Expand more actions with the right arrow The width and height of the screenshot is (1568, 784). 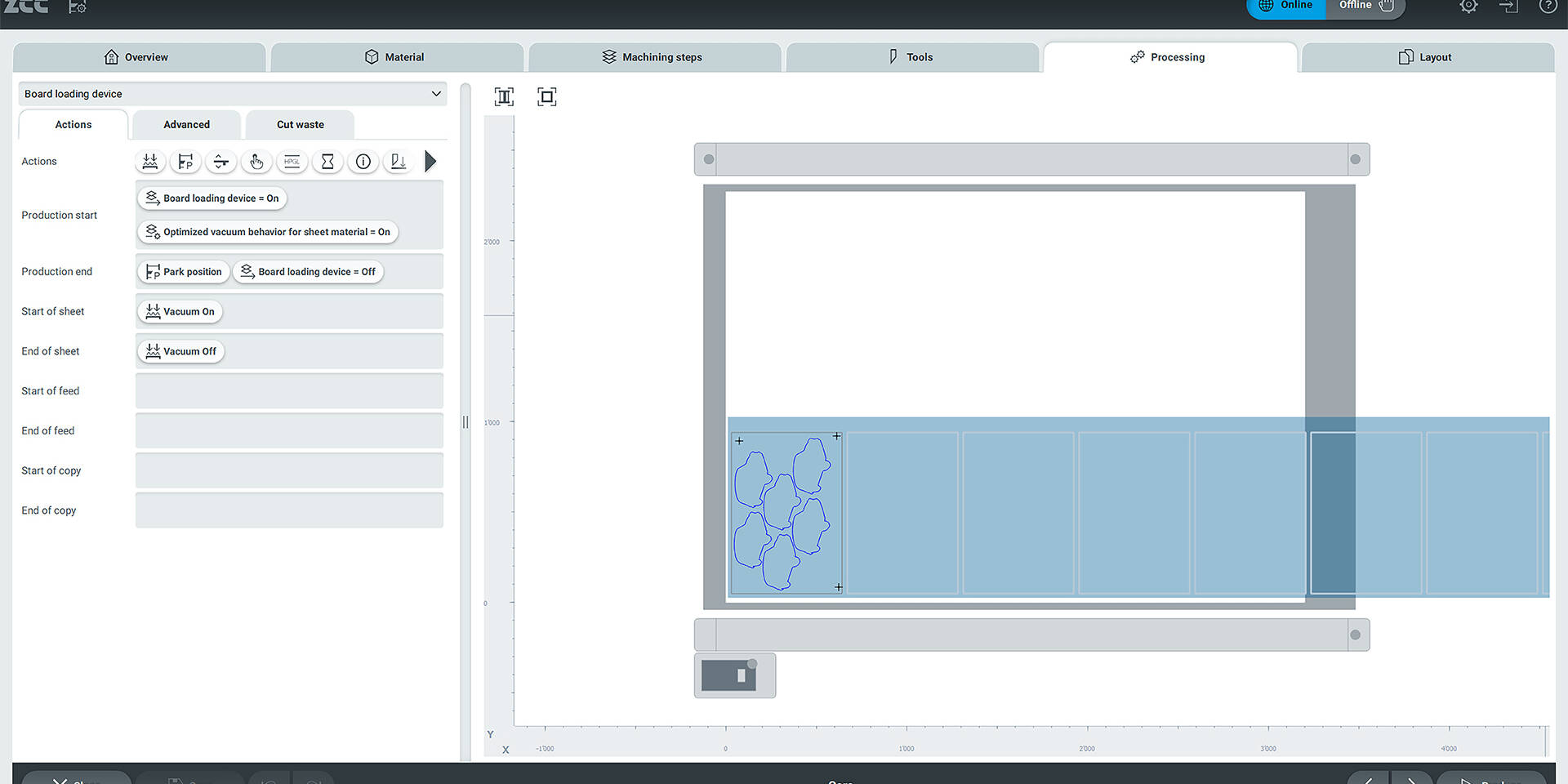[430, 162]
